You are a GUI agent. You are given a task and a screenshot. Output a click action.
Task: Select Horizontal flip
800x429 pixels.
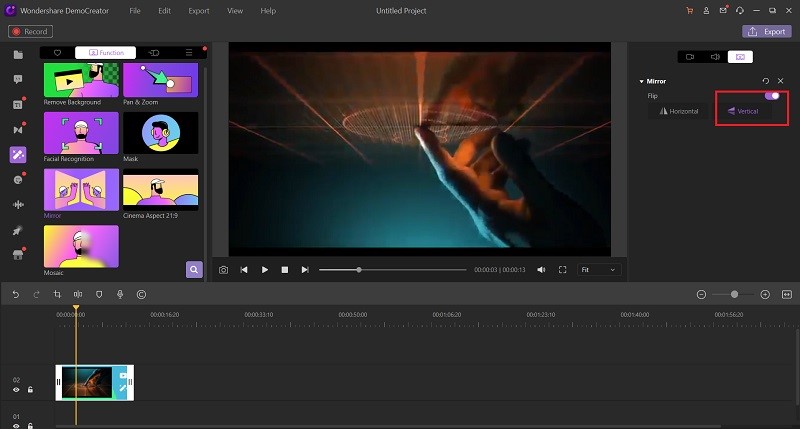click(x=679, y=111)
